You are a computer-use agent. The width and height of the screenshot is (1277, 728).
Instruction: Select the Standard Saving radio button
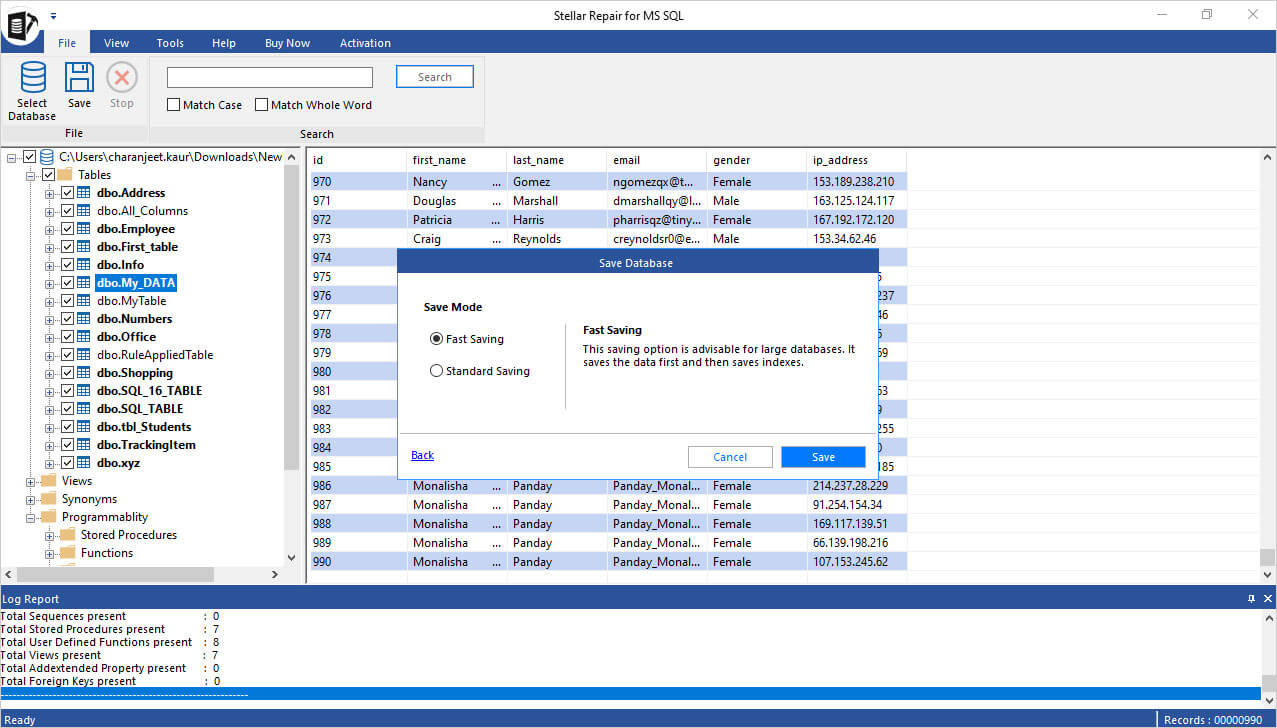point(436,371)
